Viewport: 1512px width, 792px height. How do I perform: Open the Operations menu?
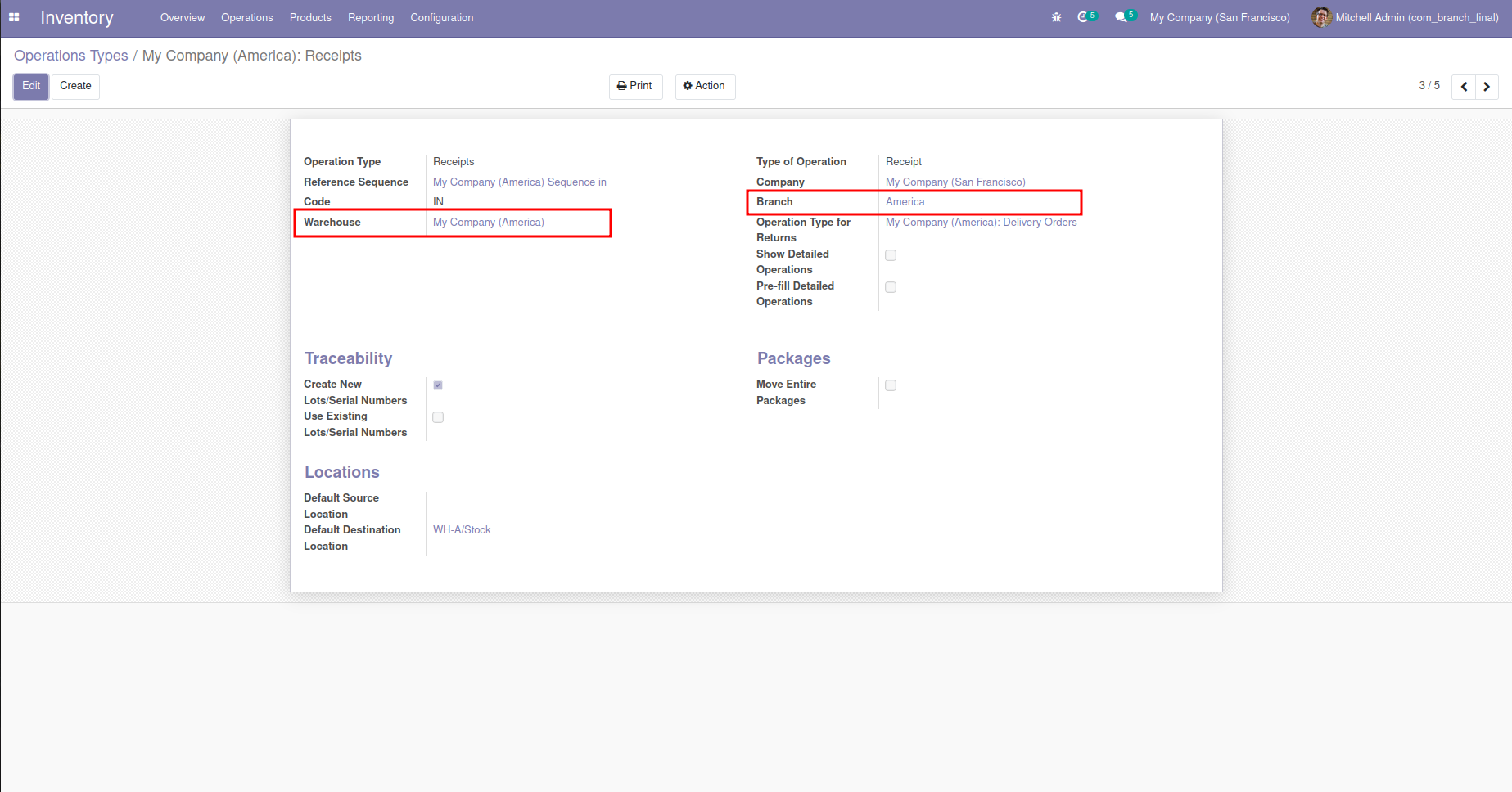click(246, 17)
